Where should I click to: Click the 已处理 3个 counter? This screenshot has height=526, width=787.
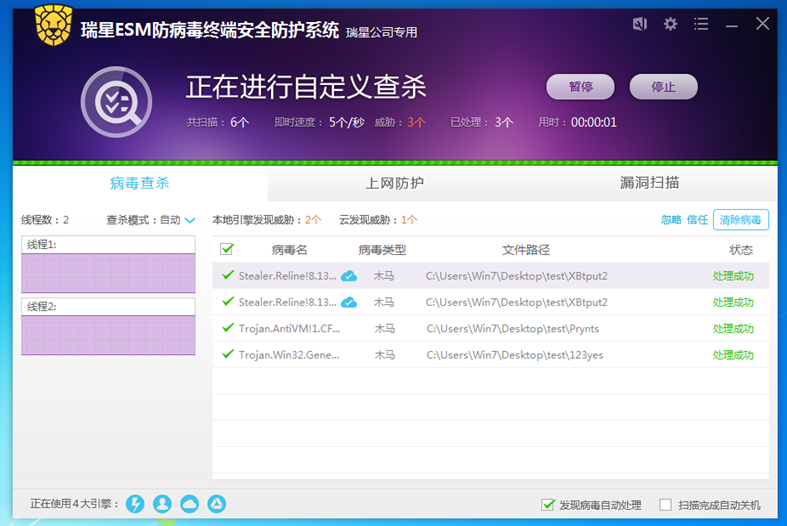482,122
